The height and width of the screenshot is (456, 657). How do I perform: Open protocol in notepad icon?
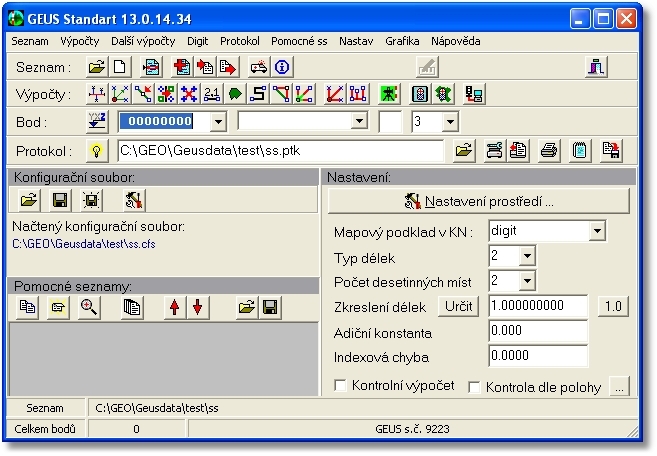[x=580, y=150]
